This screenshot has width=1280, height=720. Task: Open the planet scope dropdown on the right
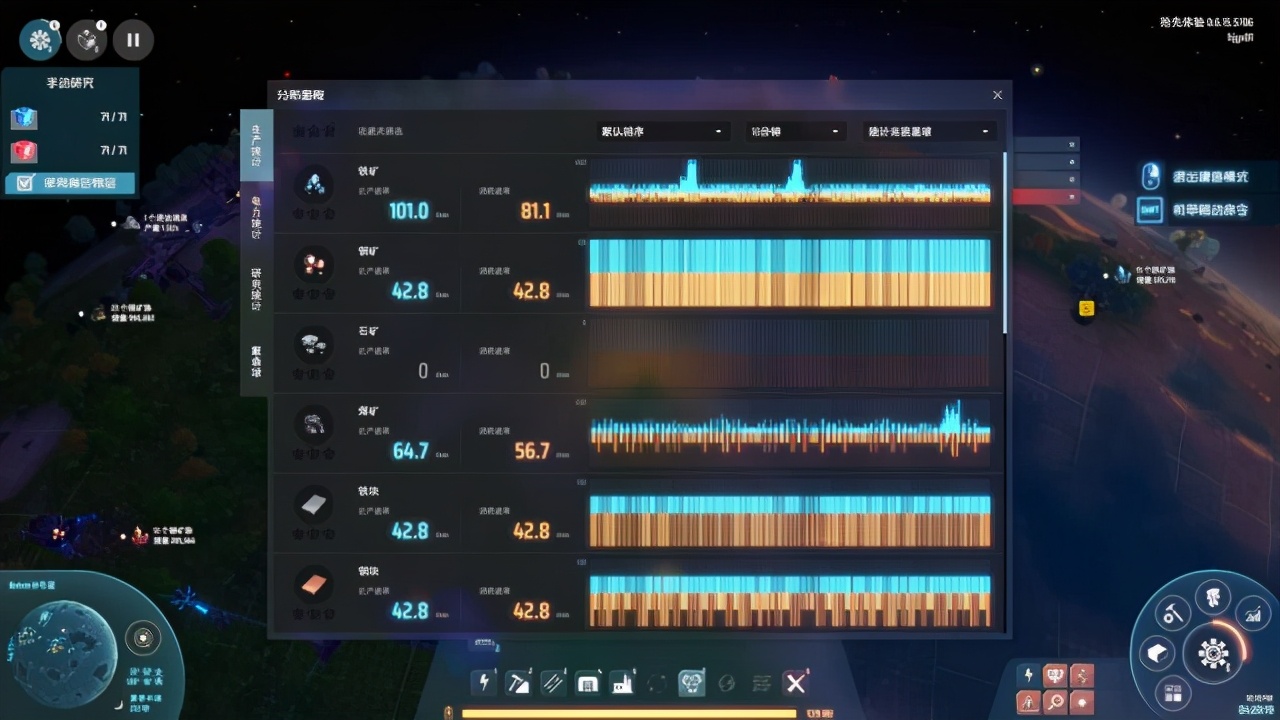[x=928, y=130]
